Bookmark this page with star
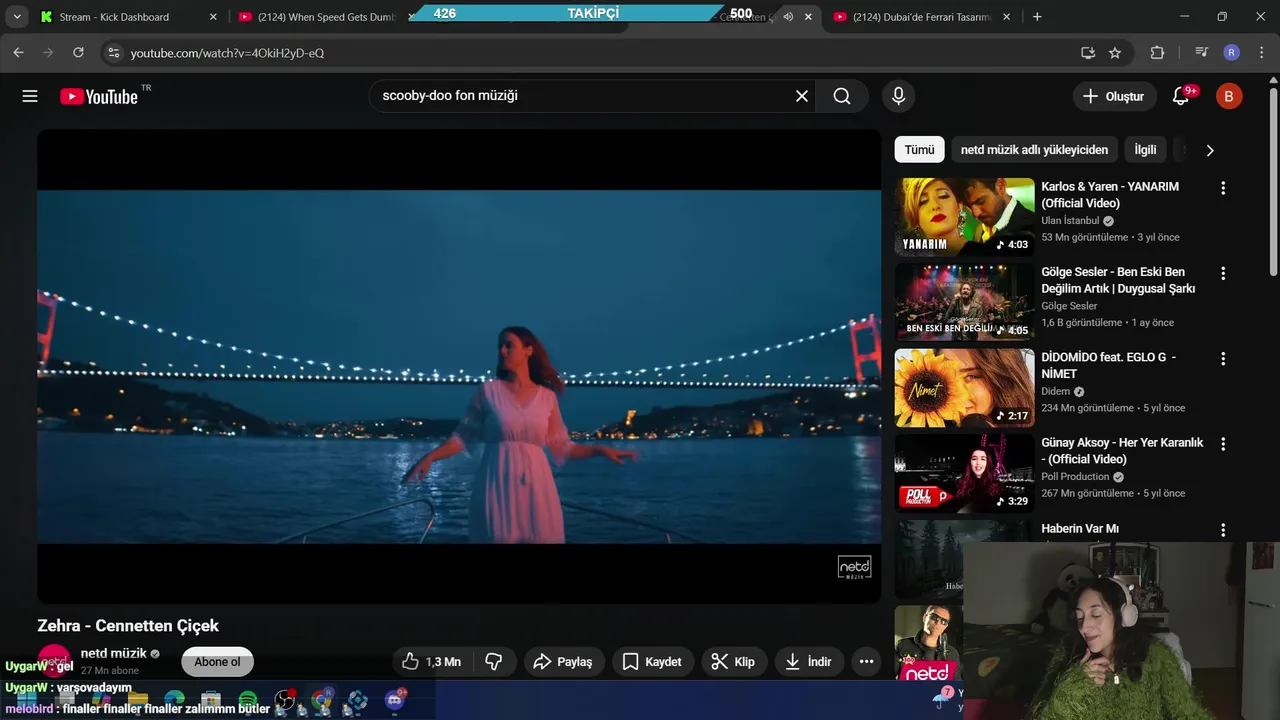The image size is (1280, 720). tap(1115, 52)
